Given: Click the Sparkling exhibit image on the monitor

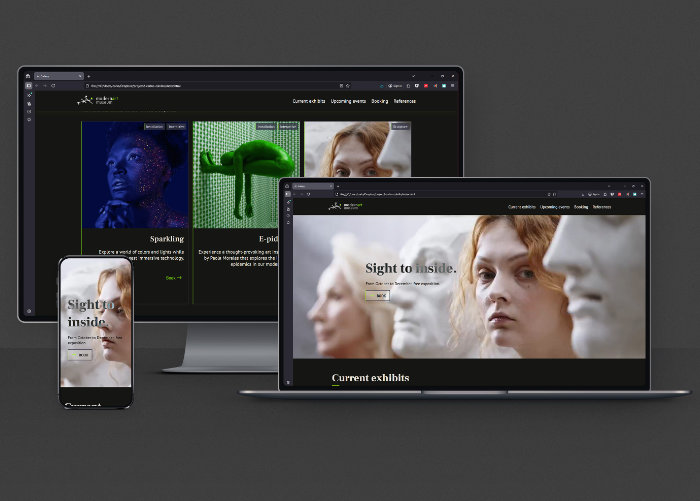Looking at the screenshot, I should pos(135,175).
